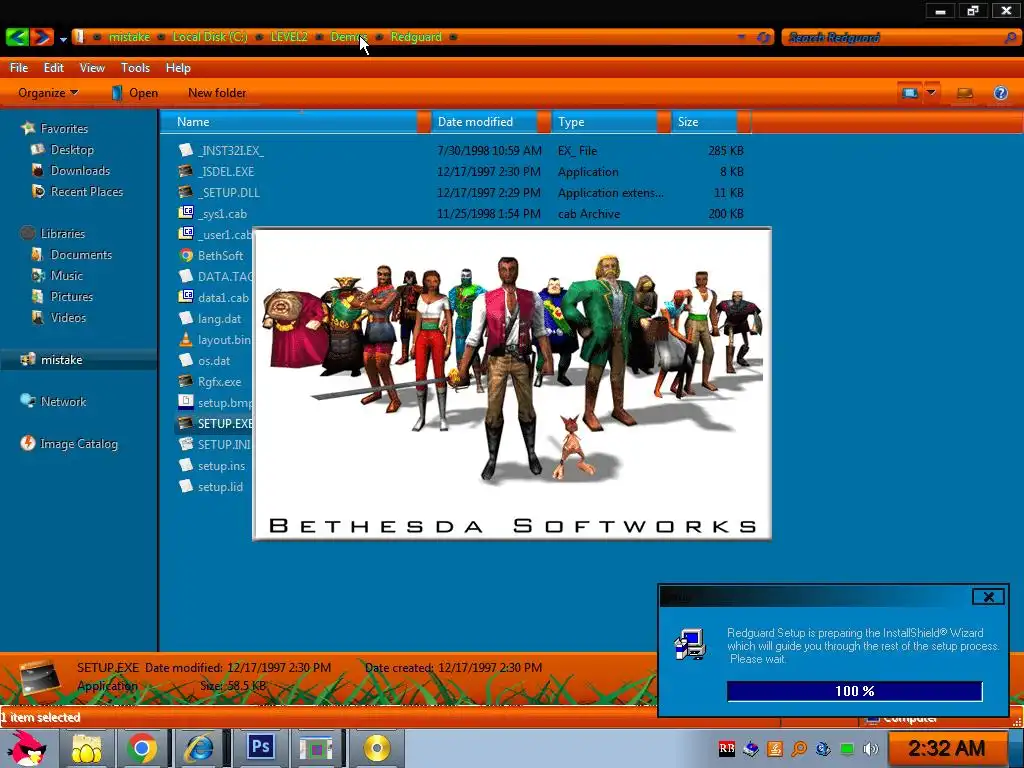
Task: Open Photoshop from the taskbar
Action: click(260, 748)
